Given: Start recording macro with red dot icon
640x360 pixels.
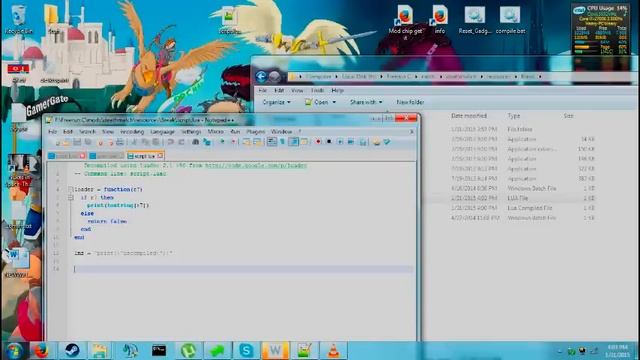Looking at the screenshot, I should click(318, 142).
